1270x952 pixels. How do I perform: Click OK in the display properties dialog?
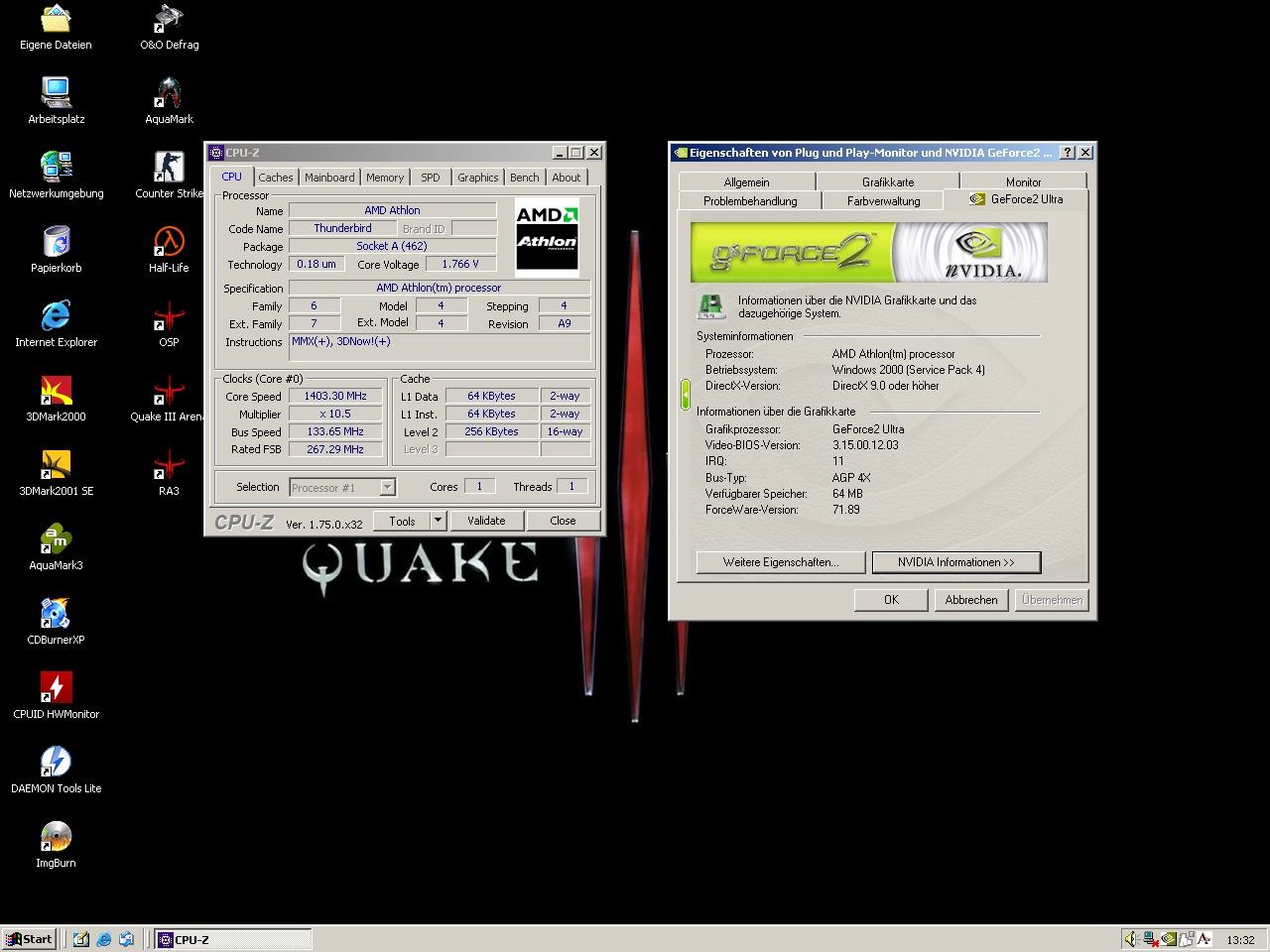coord(891,600)
